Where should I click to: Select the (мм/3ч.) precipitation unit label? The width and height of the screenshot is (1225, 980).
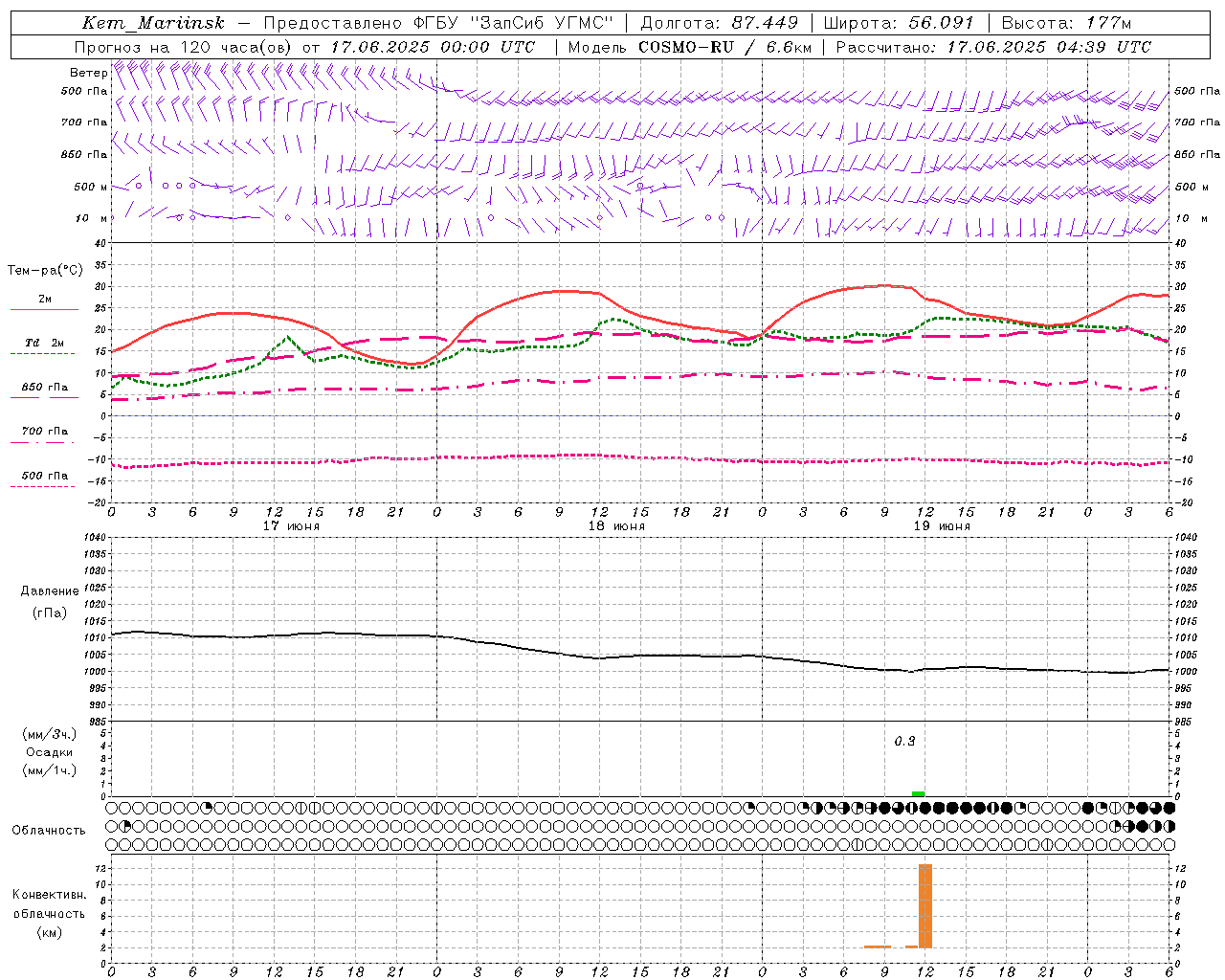tap(50, 734)
